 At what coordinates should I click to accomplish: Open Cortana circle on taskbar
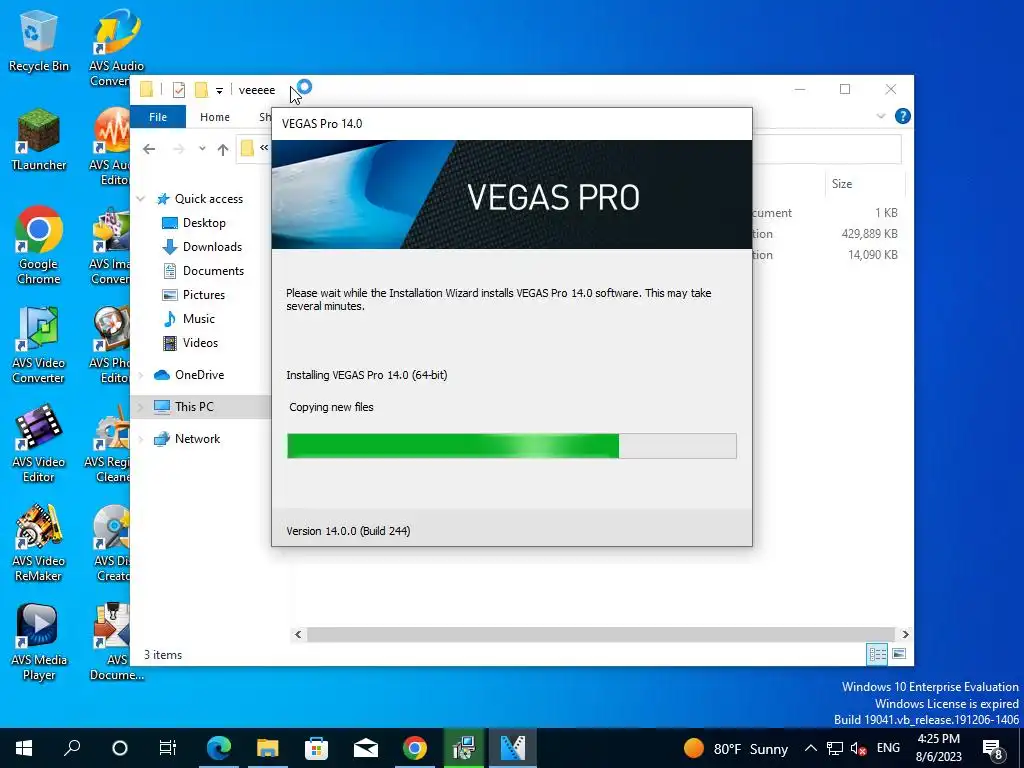tap(120, 748)
